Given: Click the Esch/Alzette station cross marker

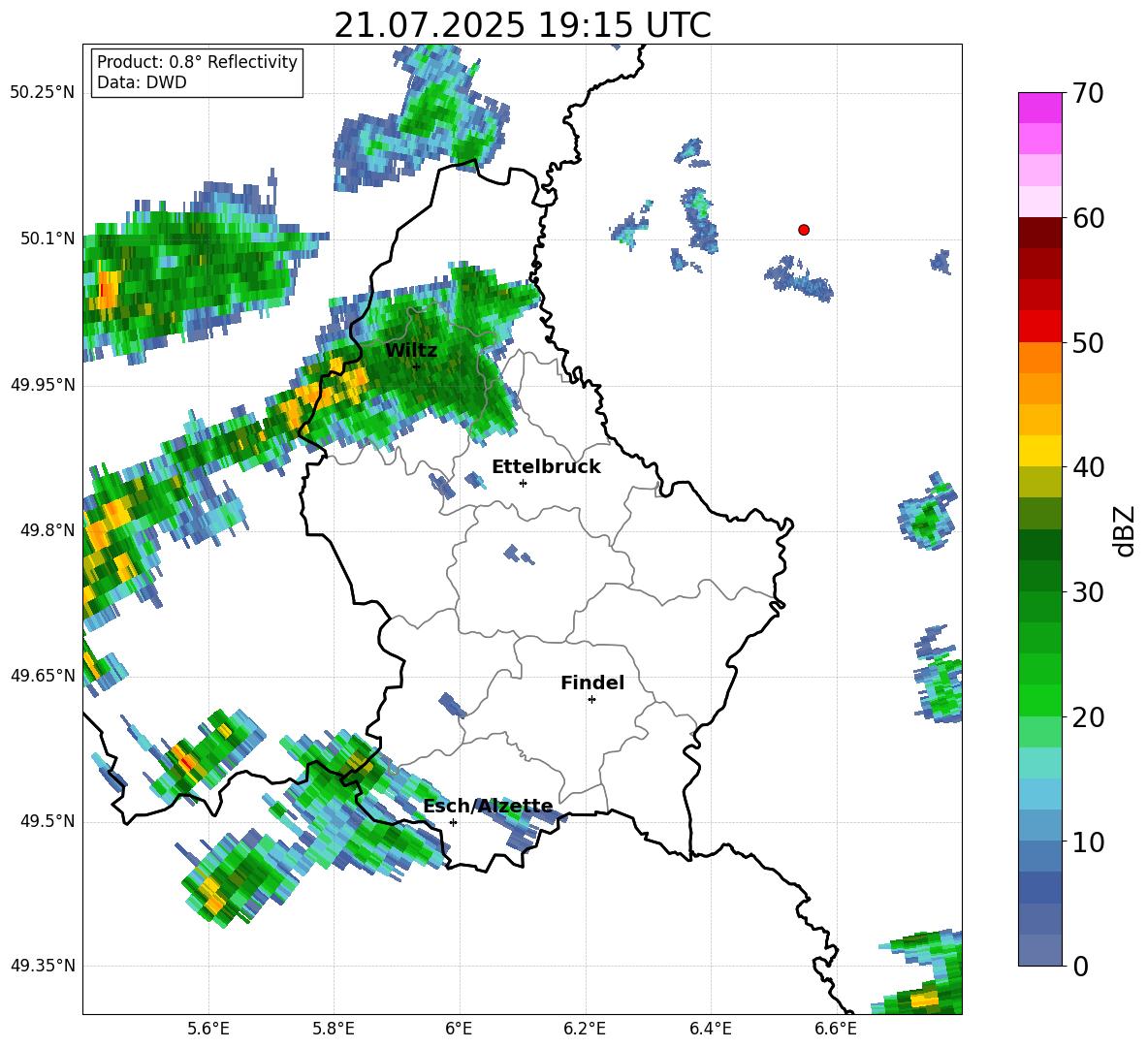Looking at the screenshot, I should [x=453, y=822].
